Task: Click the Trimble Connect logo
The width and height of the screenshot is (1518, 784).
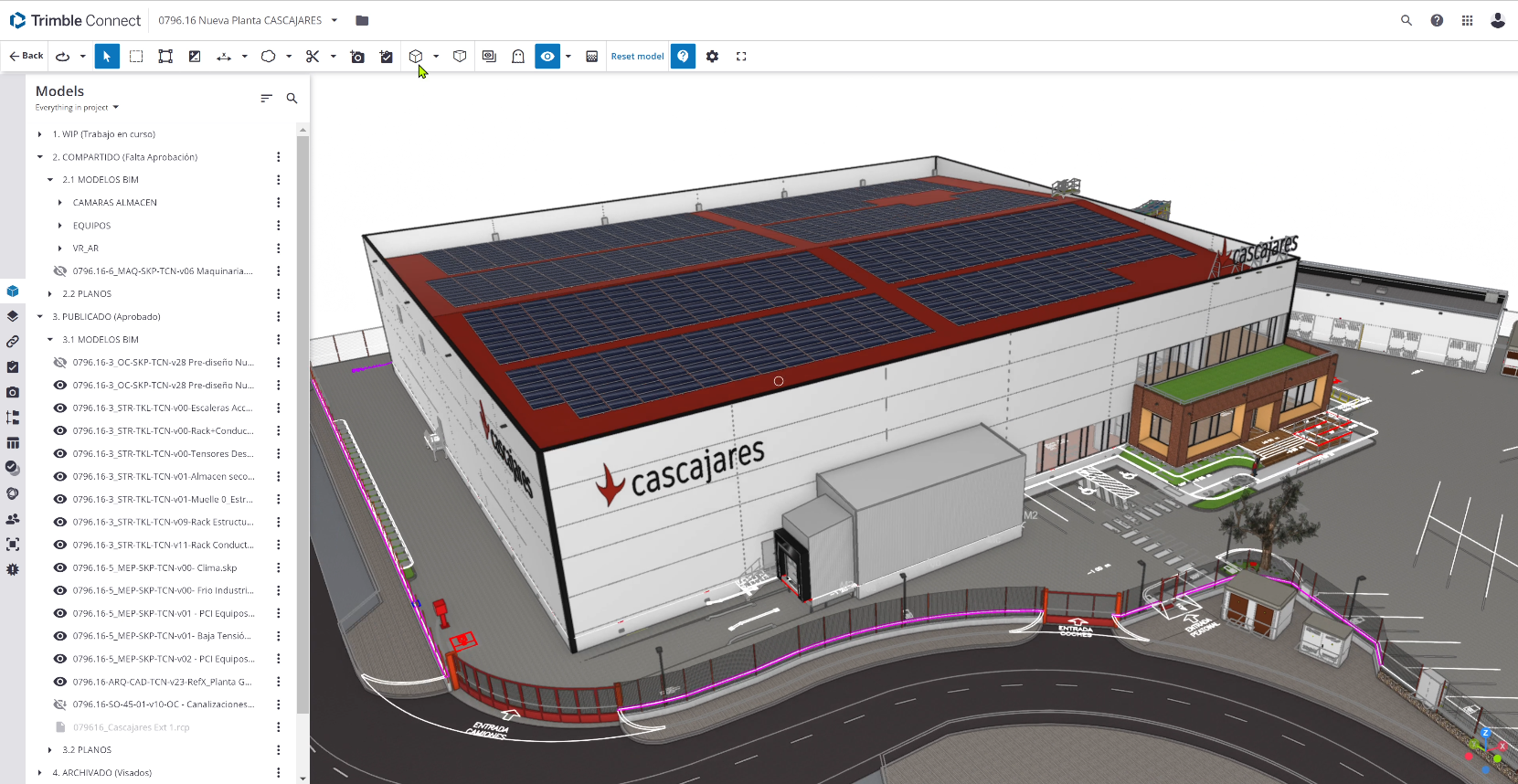Action: click(75, 20)
